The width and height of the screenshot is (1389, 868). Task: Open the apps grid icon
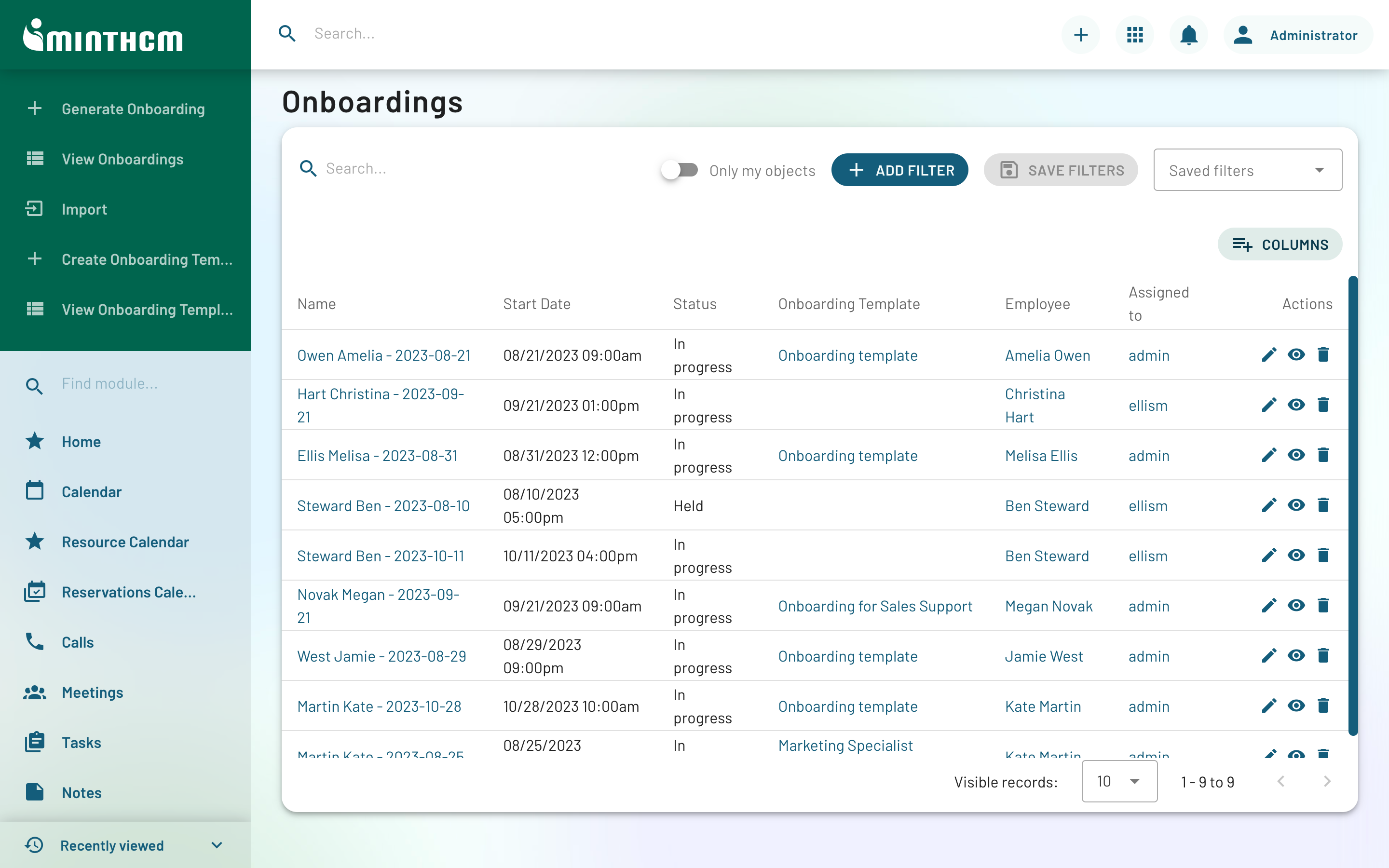coord(1134,35)
